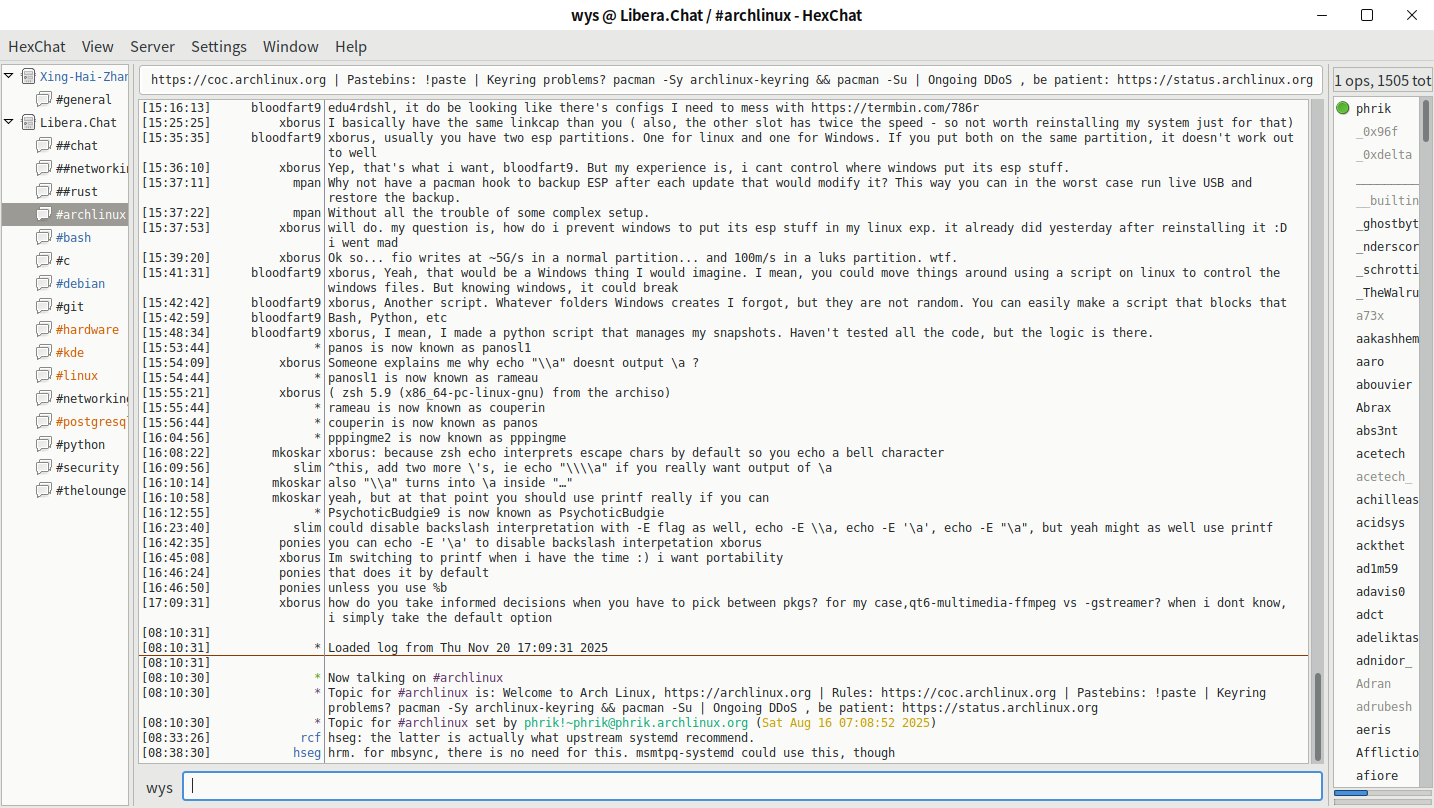Click the chat bubble icon beside #bash

pos(43,237)
